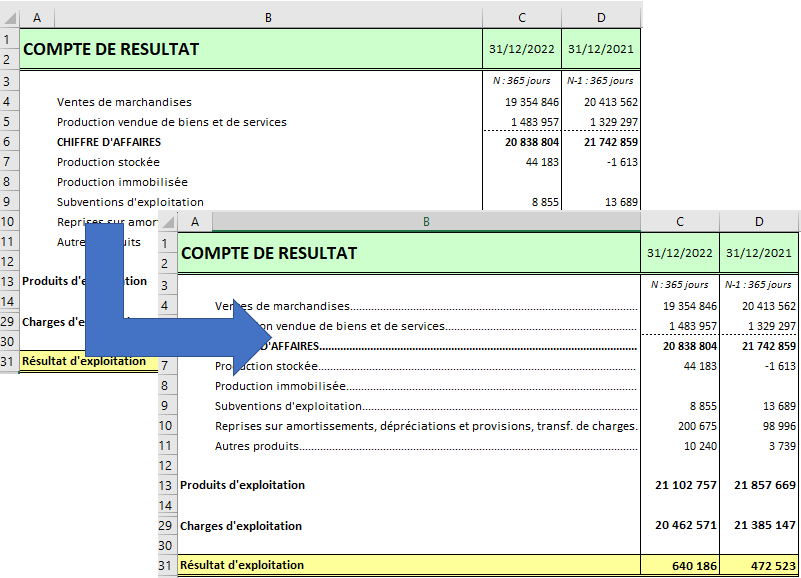
Task: Click the CHIFFRE D'AFFAIRES label in the back sheet
Action: (x=109, y=142)
